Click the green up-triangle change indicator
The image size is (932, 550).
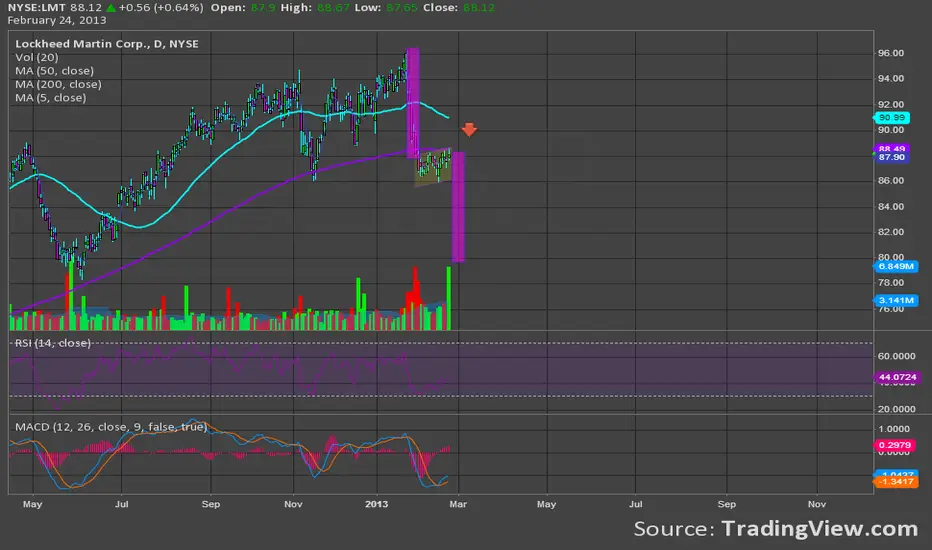pyautogui.click(x=111, y=8)
